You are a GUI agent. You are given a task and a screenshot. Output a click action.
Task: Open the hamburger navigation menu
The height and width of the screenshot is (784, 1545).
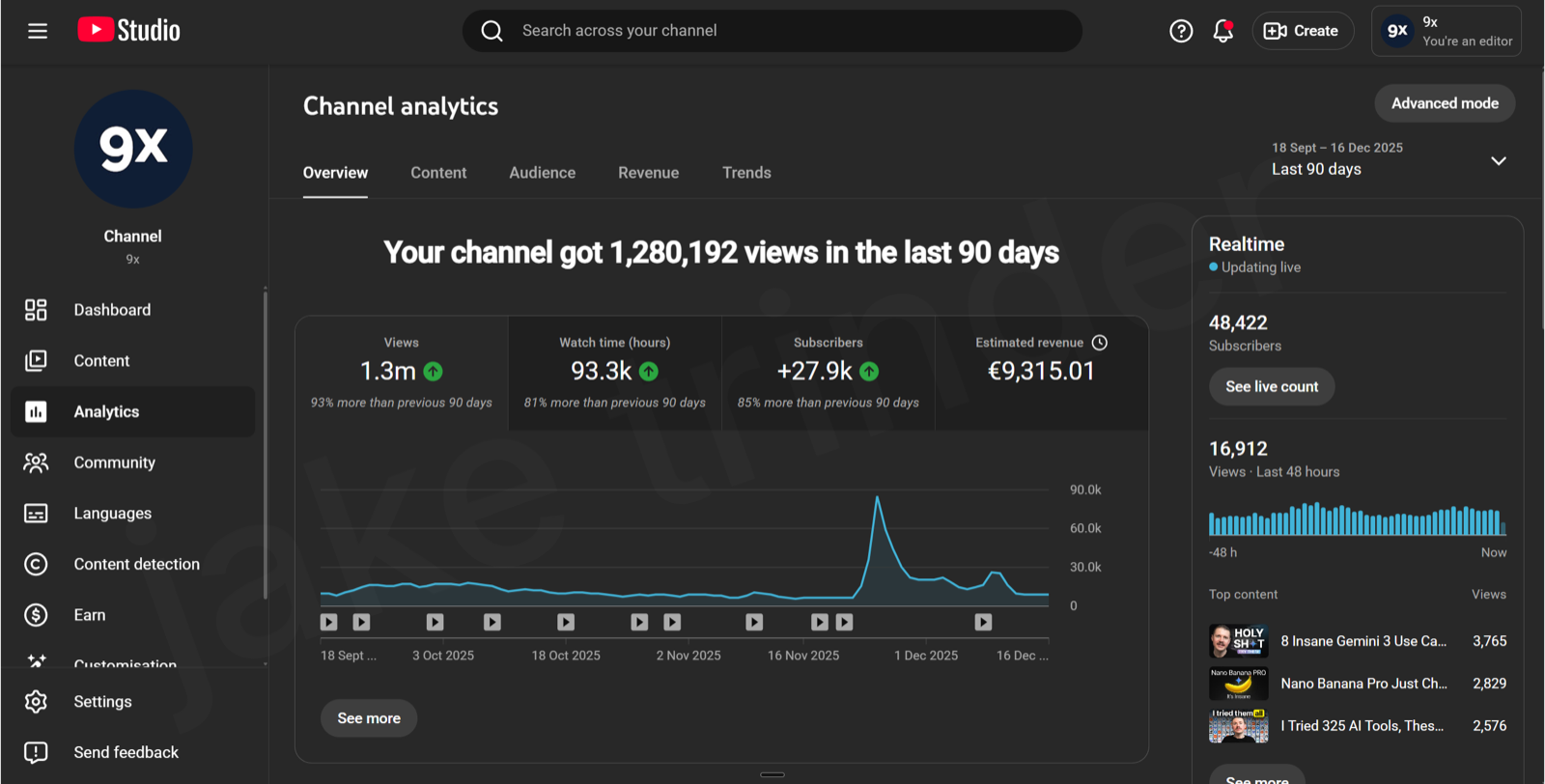coord(38,31)
